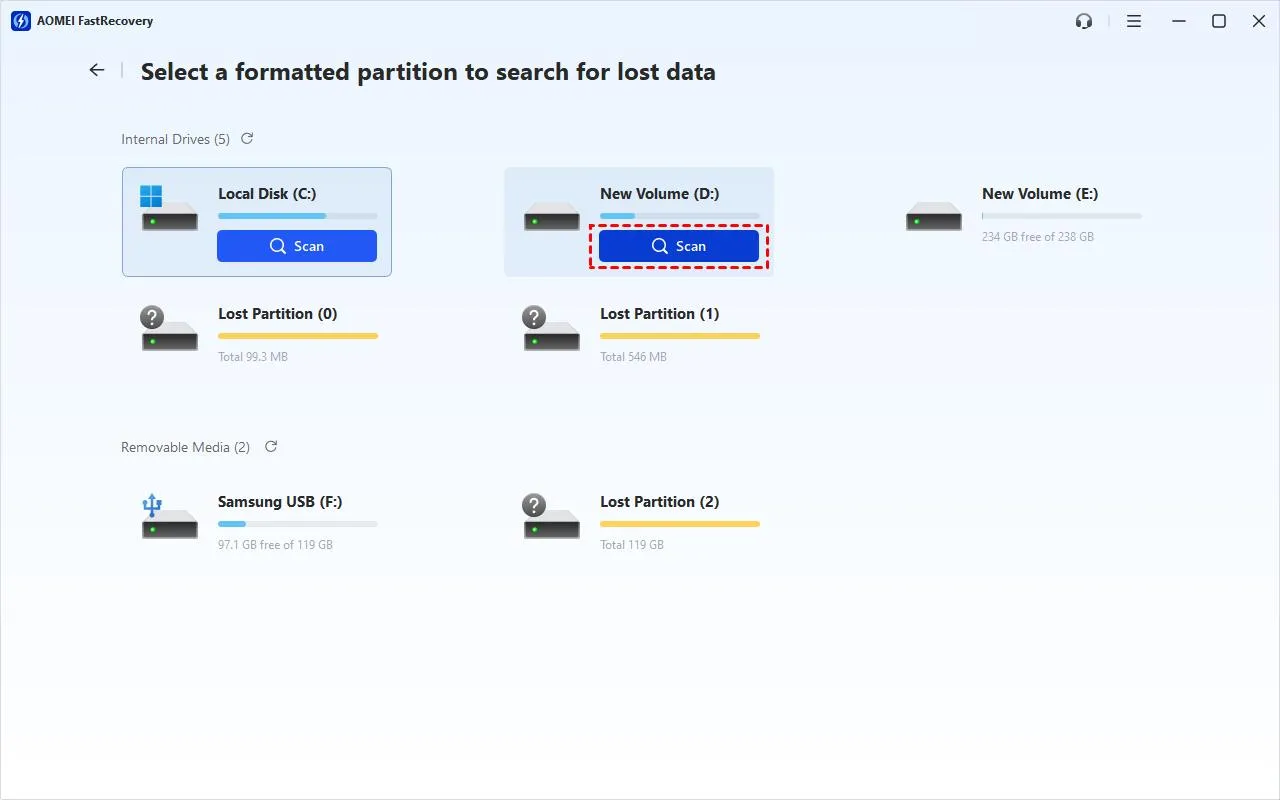Scan the New Volume (D:) partition
This screenshot has height=800, width=1280.
click(x=679, y=246)
